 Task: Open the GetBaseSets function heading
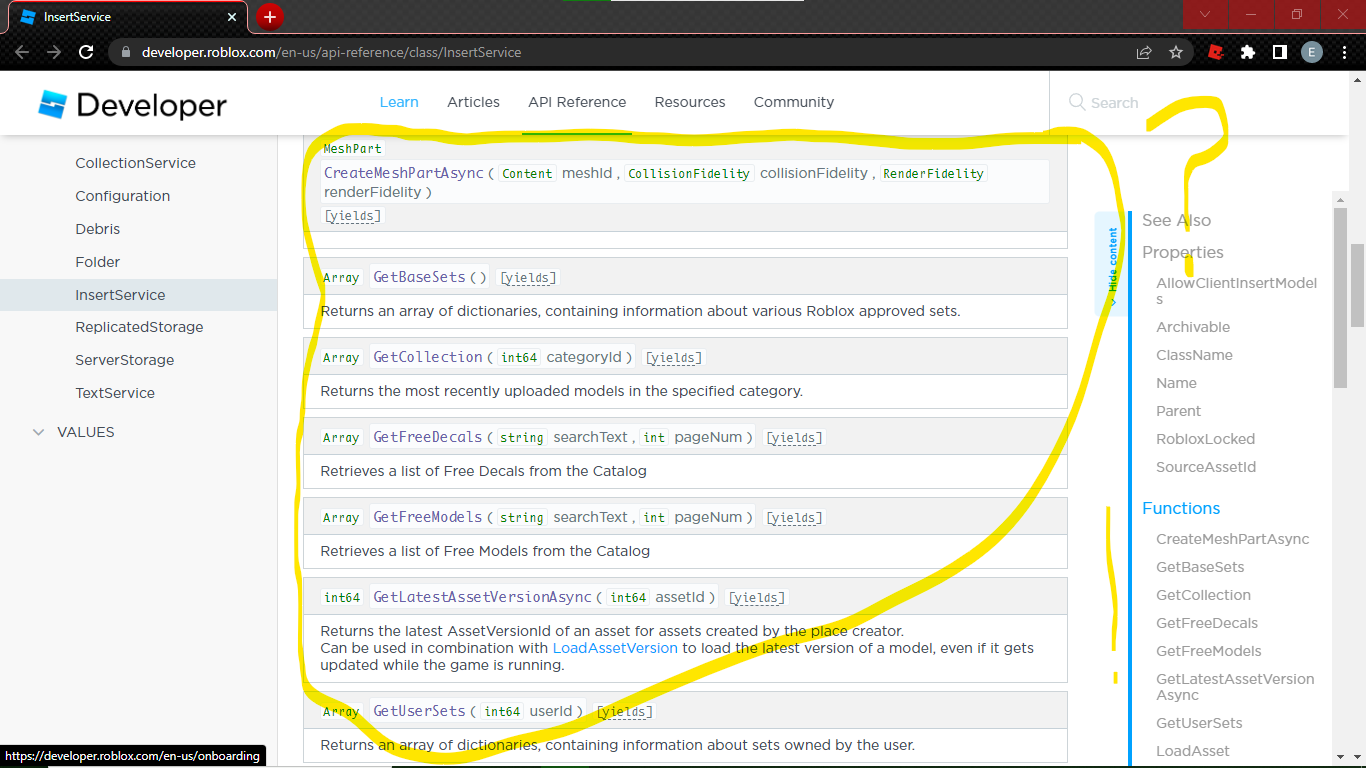point(419,277)
